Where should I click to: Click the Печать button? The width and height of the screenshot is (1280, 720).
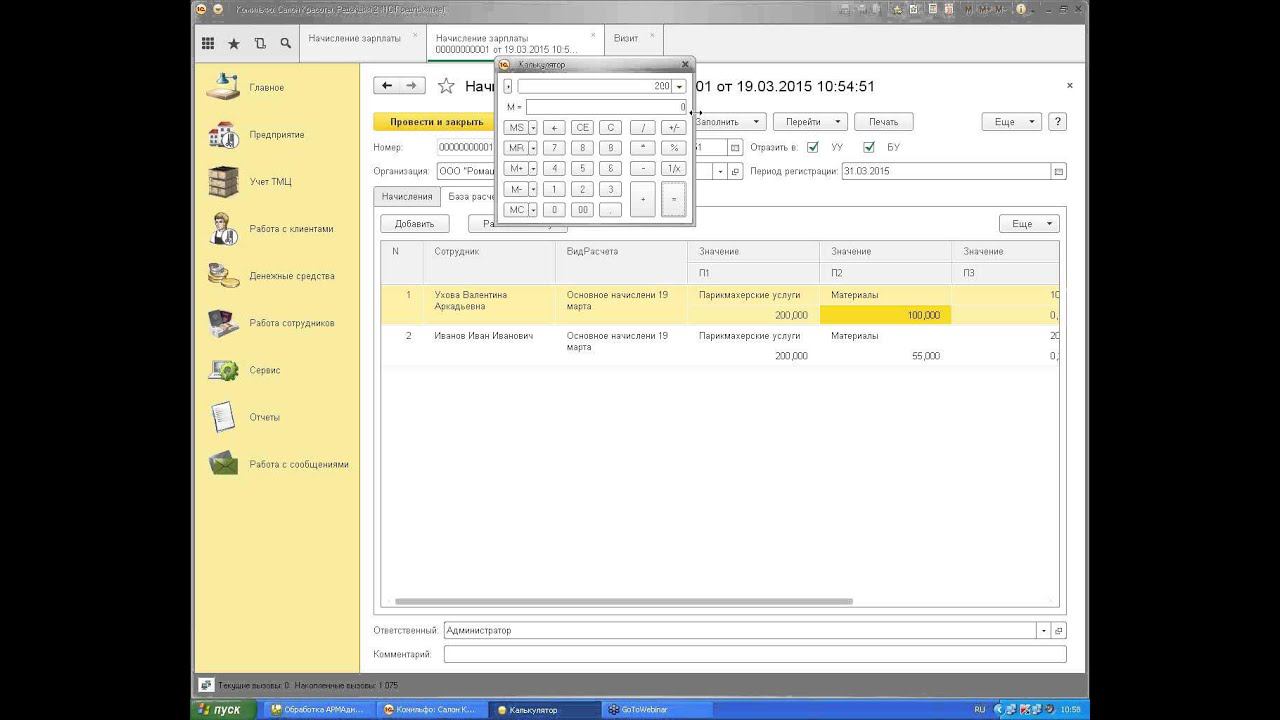pyautogui.click(x=883, y=122)
